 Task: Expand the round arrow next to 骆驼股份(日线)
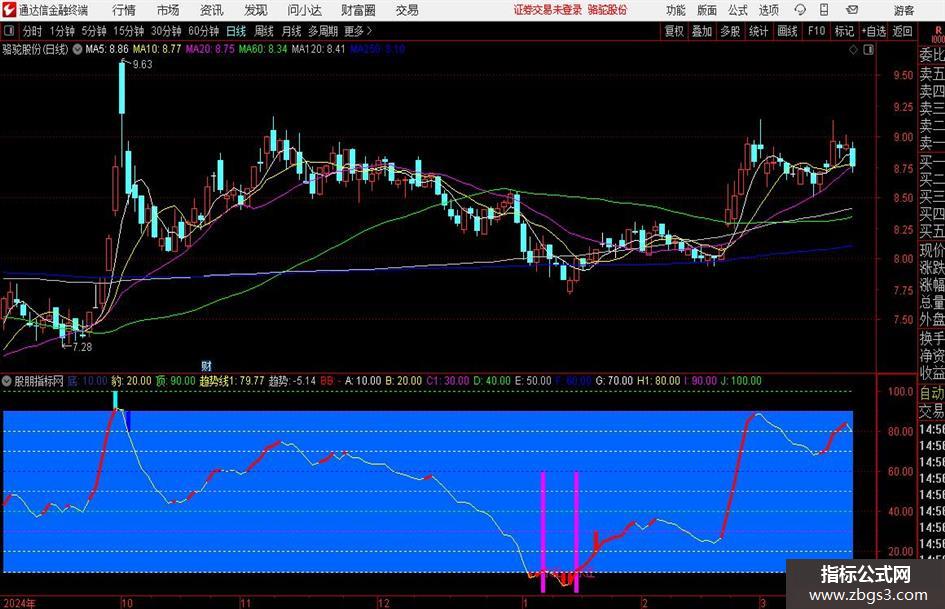coord(77,49)
